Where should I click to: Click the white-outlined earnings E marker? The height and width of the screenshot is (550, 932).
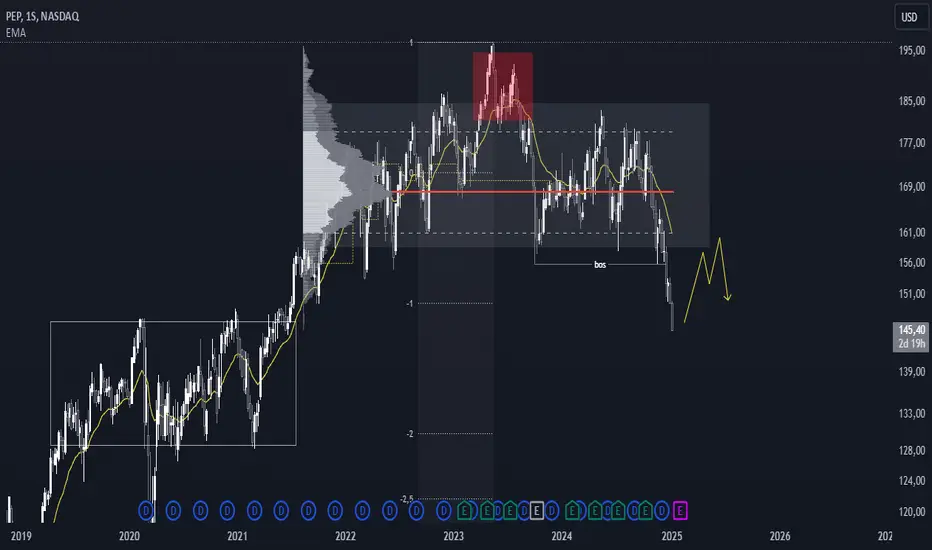(x=536, y=510)
